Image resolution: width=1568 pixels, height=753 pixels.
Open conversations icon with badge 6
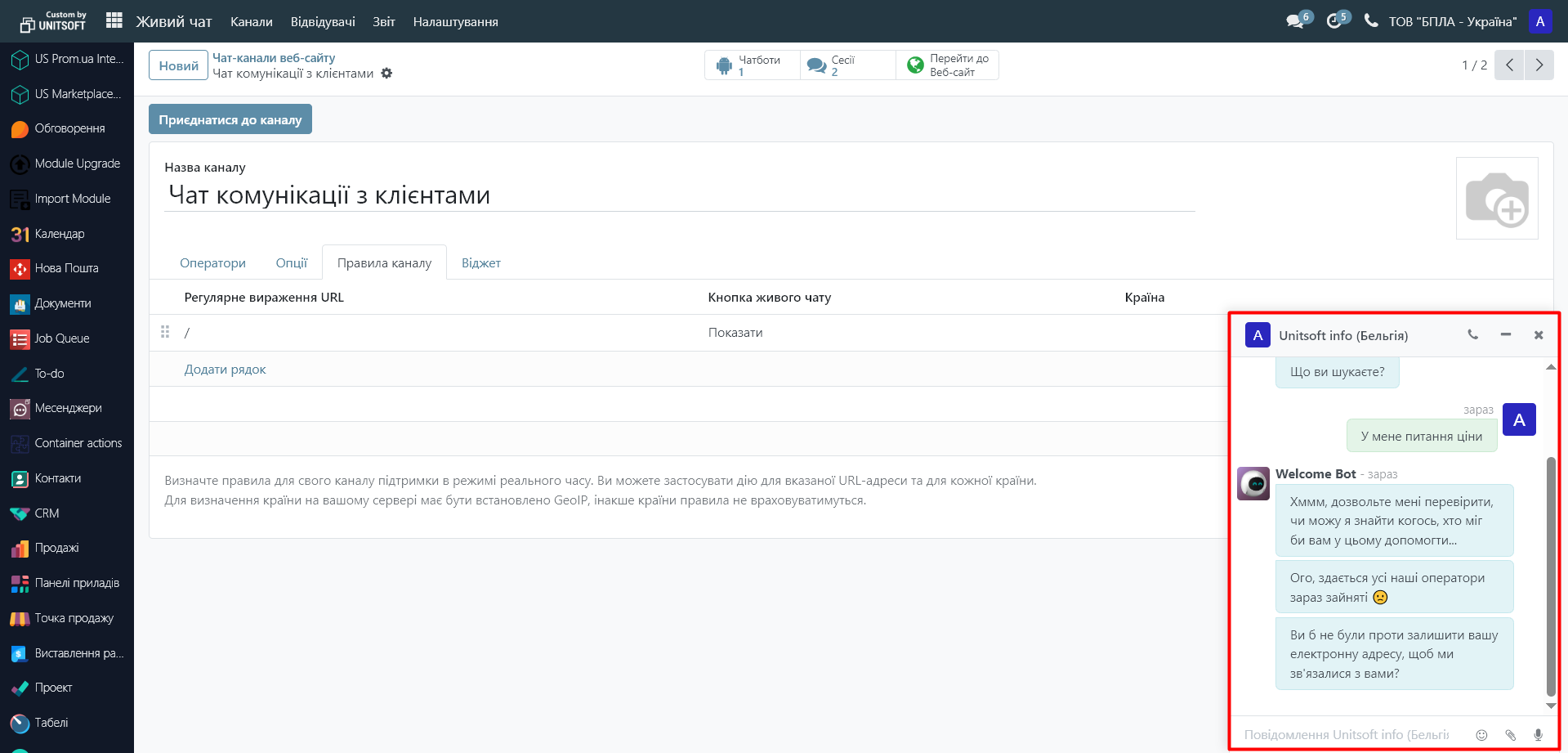[x=1296, y=21]
